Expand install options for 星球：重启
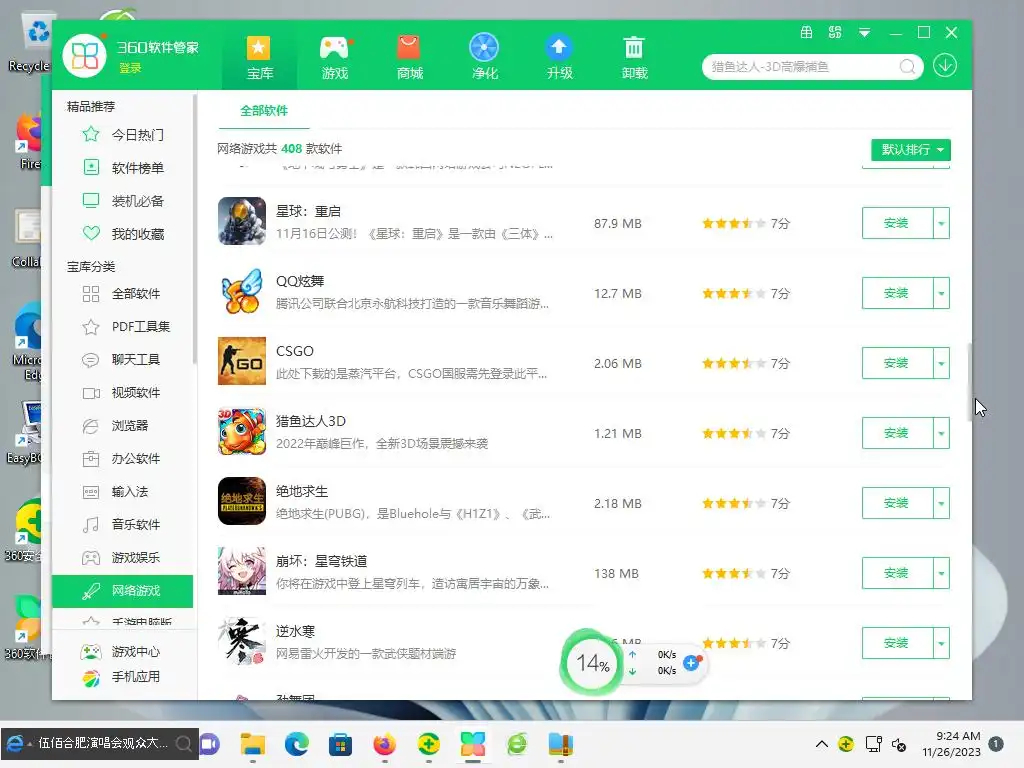The height and width of the screenshot is (768, 1024). pos(941,223)
